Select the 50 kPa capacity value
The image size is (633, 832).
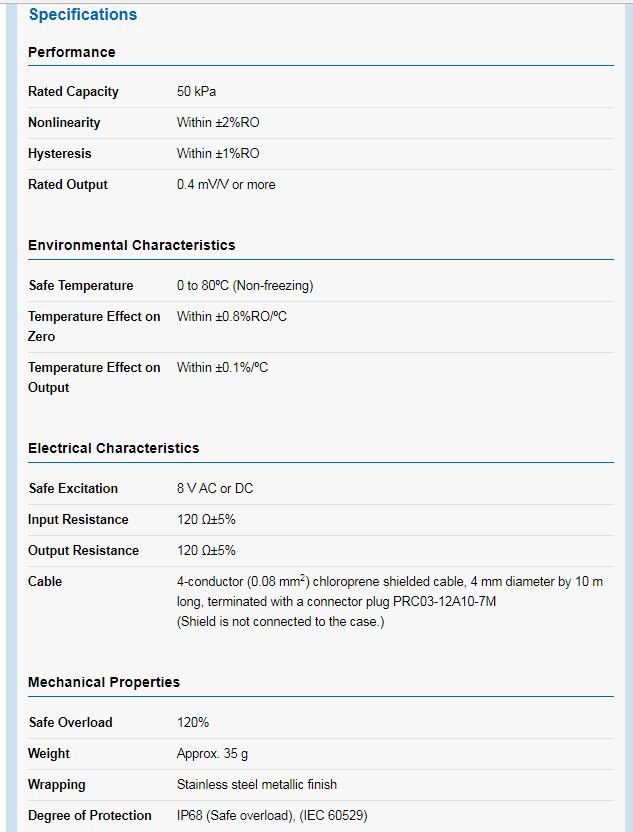click(x=196, y=91)
